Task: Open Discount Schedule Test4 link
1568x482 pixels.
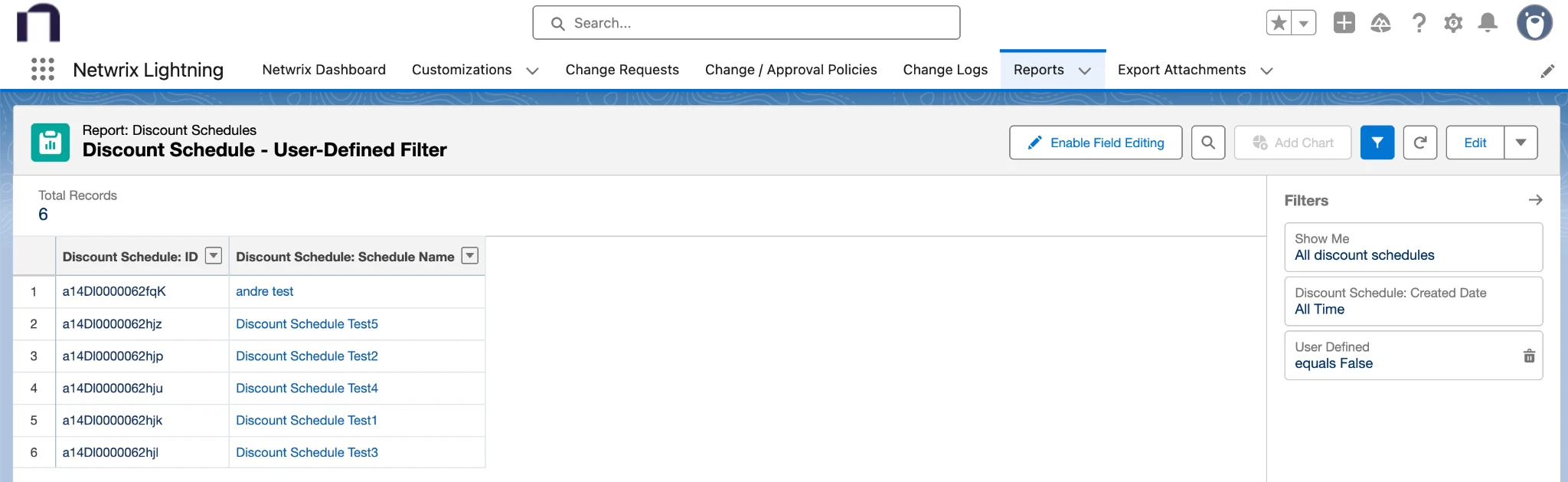Action: coord(307,389)
